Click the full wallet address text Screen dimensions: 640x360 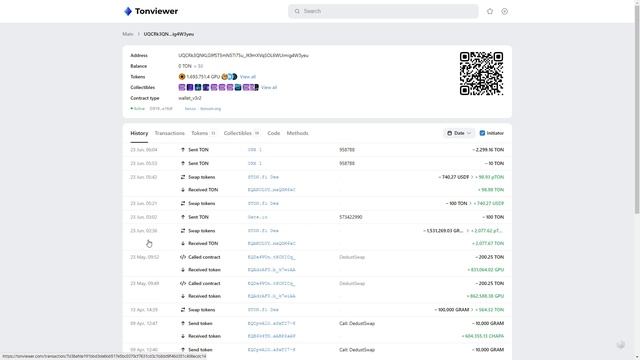point(243,55)
